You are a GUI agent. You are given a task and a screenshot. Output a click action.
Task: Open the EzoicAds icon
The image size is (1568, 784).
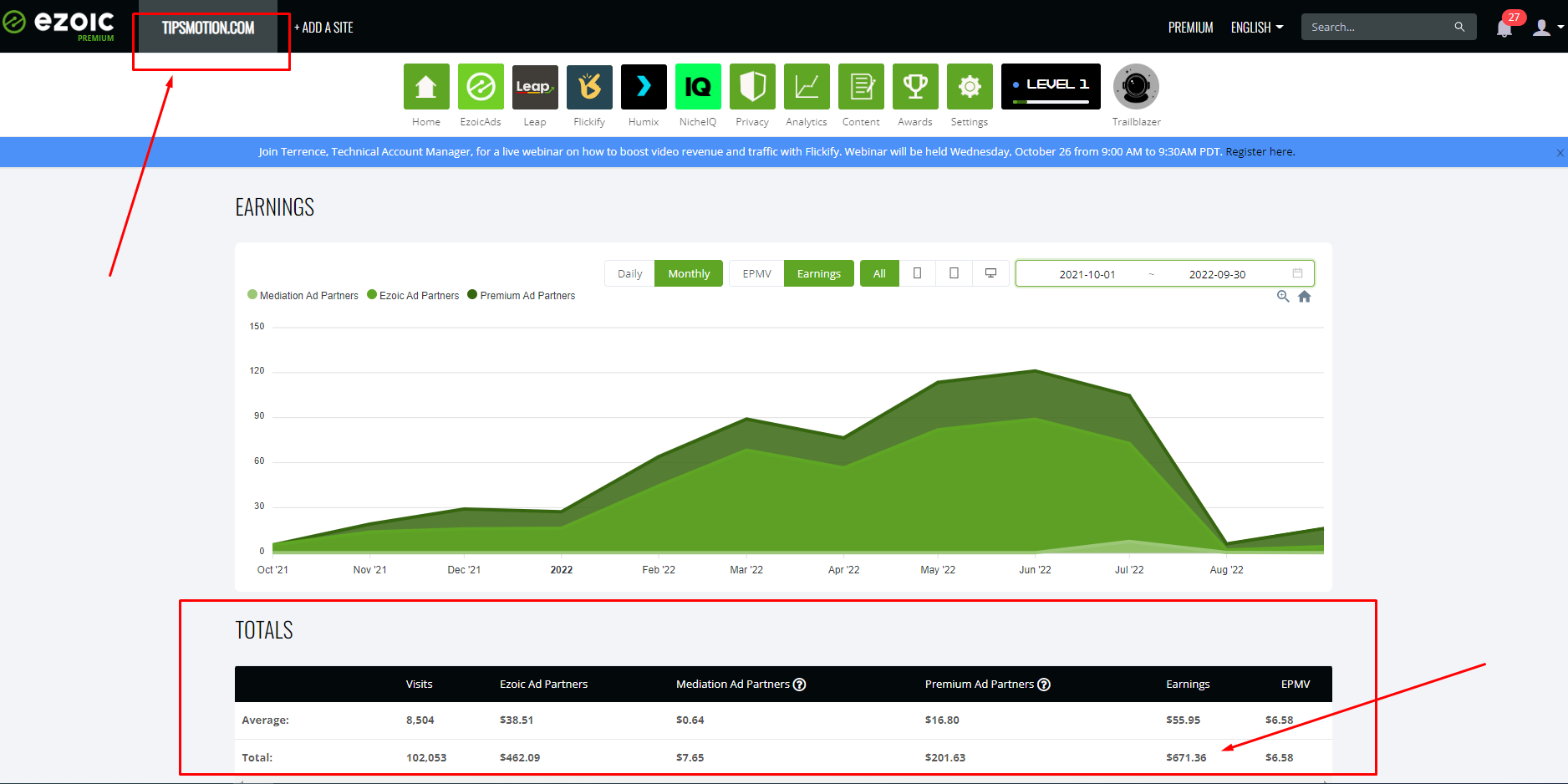coord(481,87)
